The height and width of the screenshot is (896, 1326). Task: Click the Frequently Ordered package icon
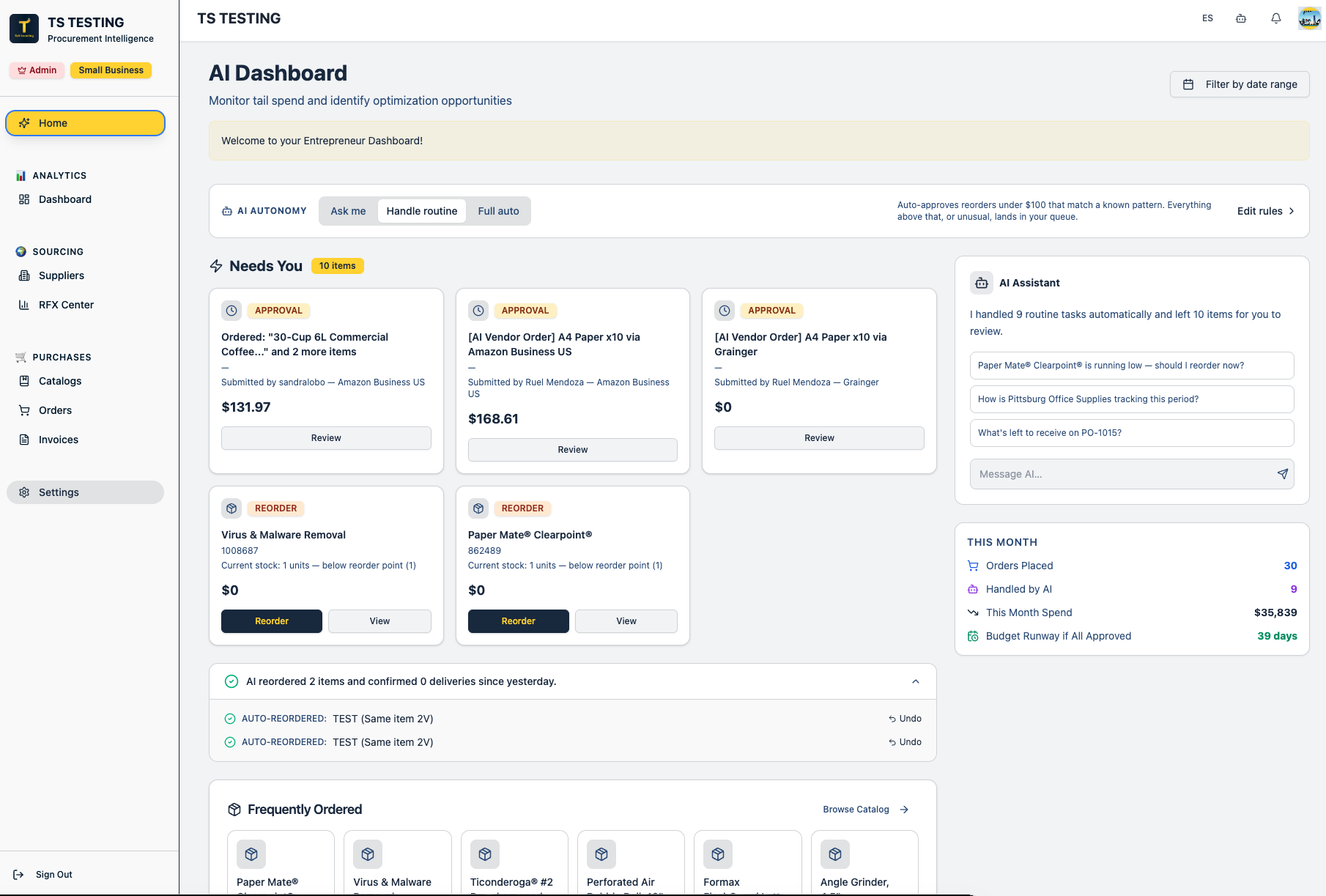click(234, 810)
